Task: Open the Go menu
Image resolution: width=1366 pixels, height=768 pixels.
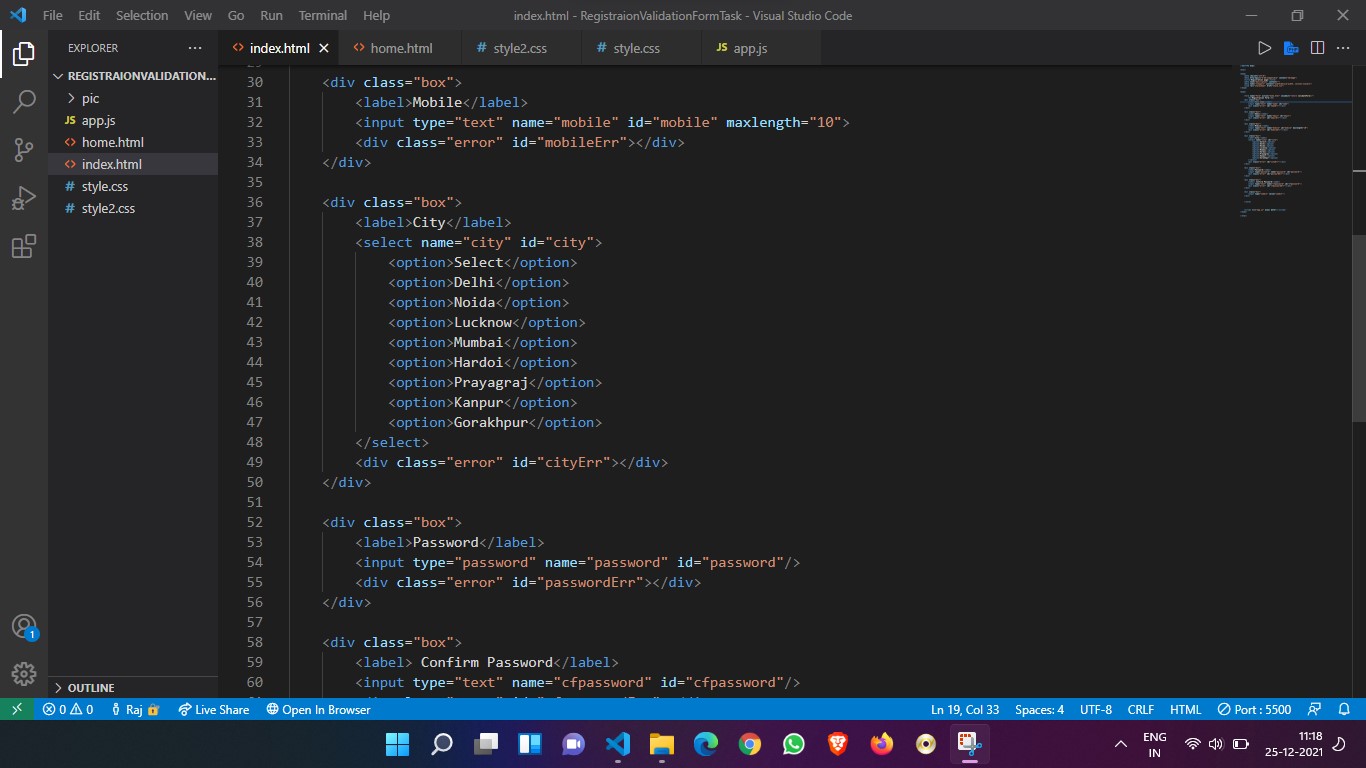Action: [236, 15]
